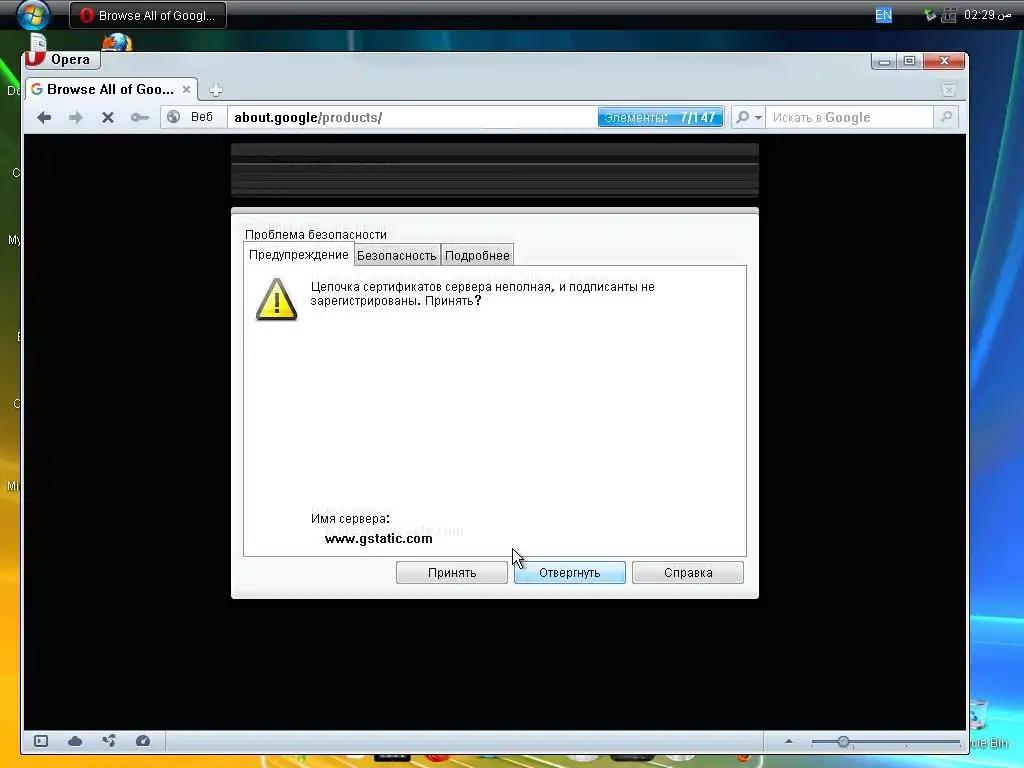Toggle Opera Turbo speedometer icon
The image size is (1024, 768).
[143, 741]
